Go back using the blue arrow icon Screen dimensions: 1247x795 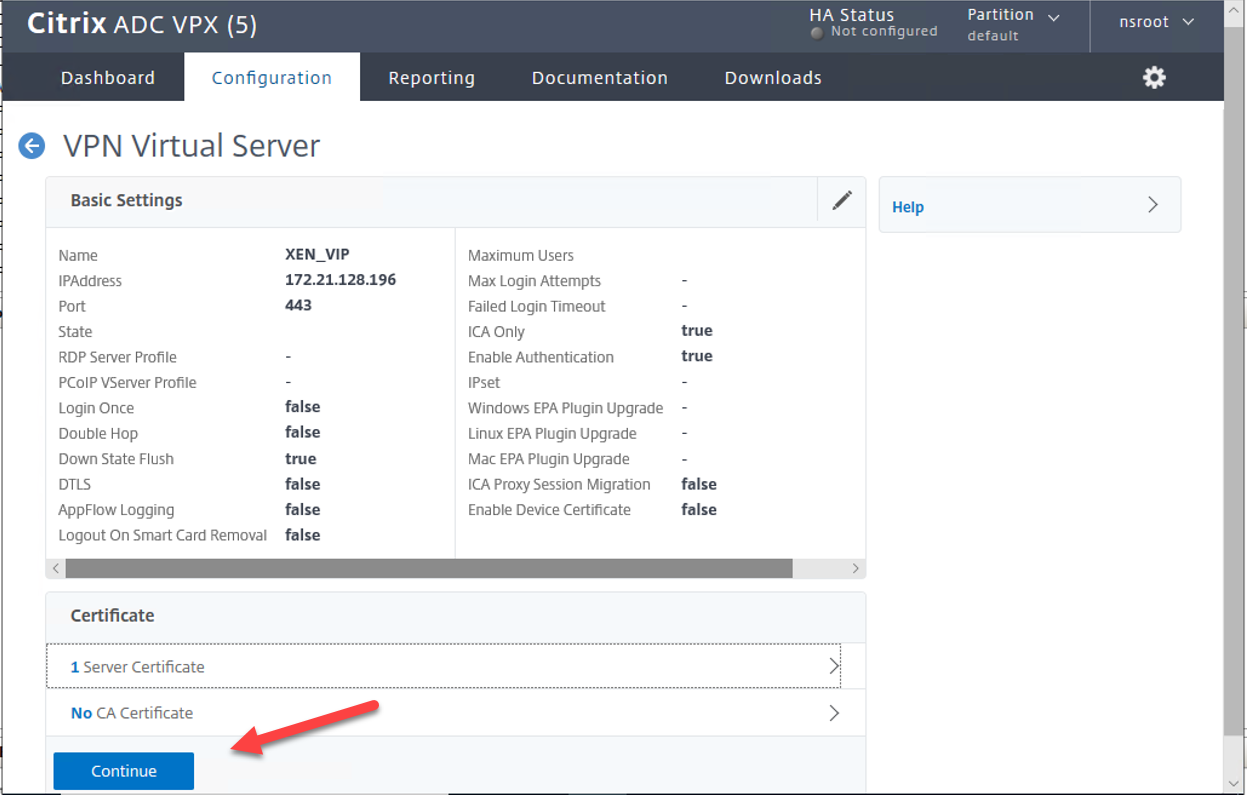click(x=32, y=146)
